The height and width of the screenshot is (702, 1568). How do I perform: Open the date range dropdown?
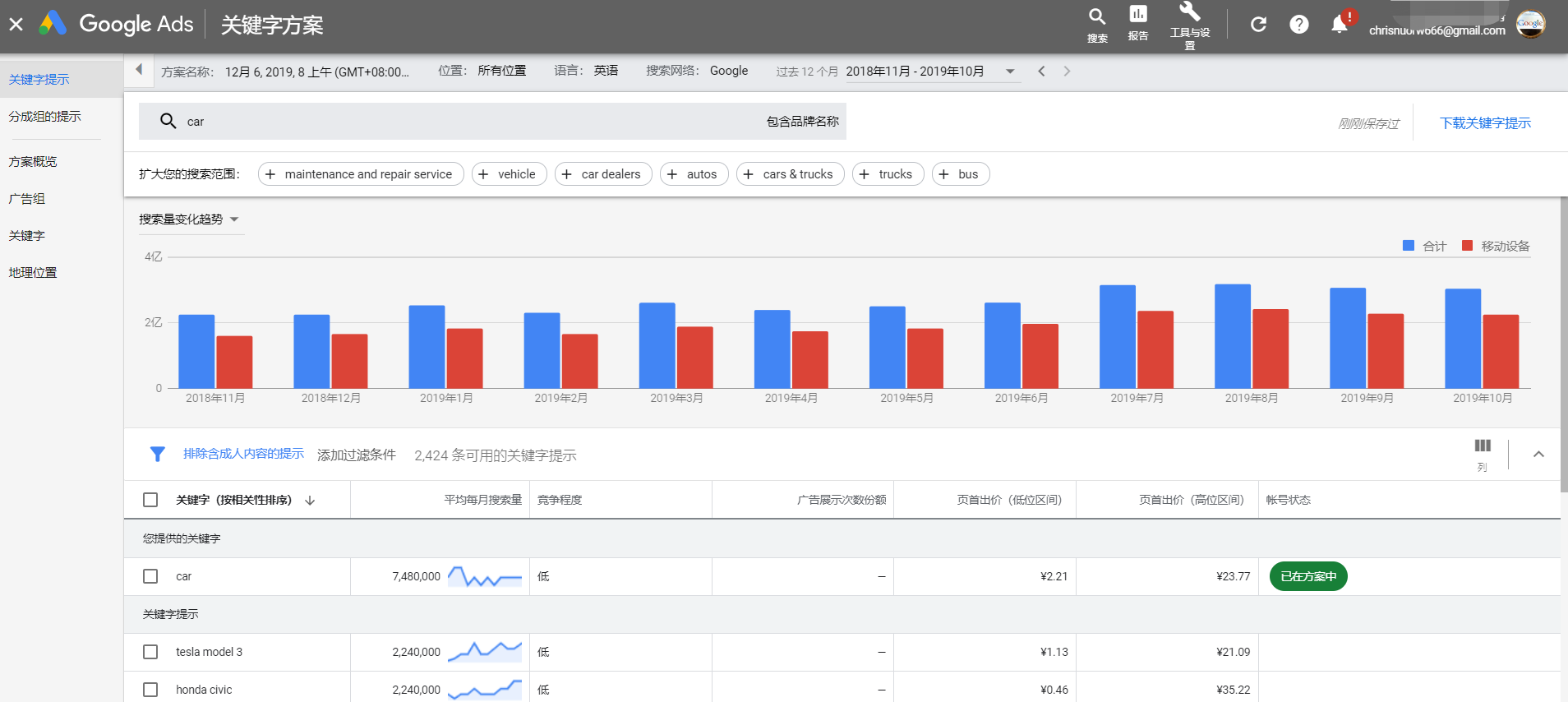coord(932,72)
